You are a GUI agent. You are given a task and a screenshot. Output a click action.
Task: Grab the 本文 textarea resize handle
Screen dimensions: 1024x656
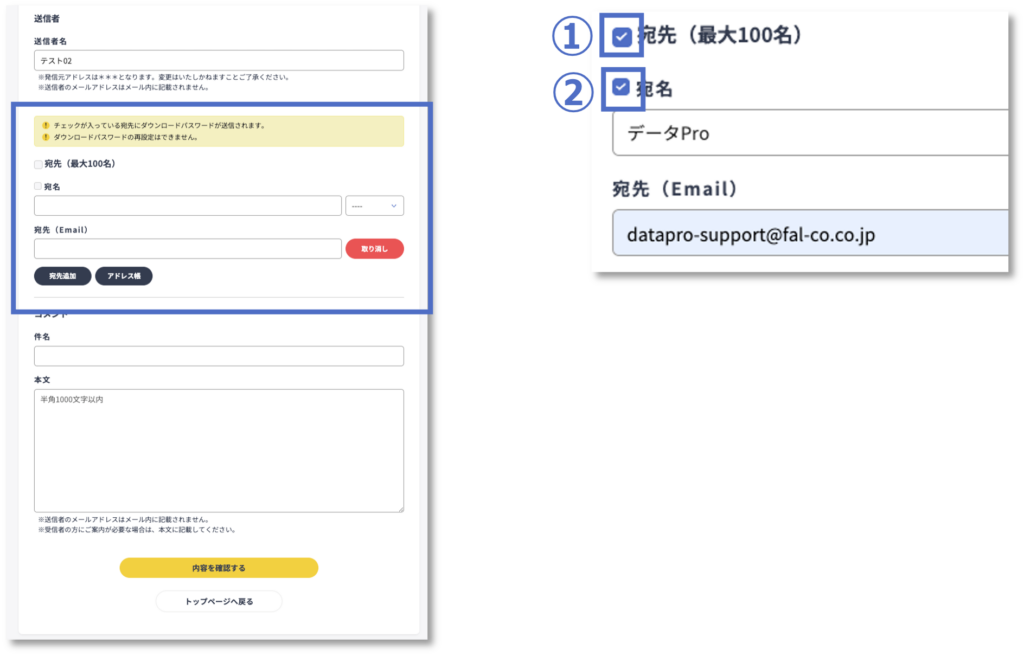point(400,509)
